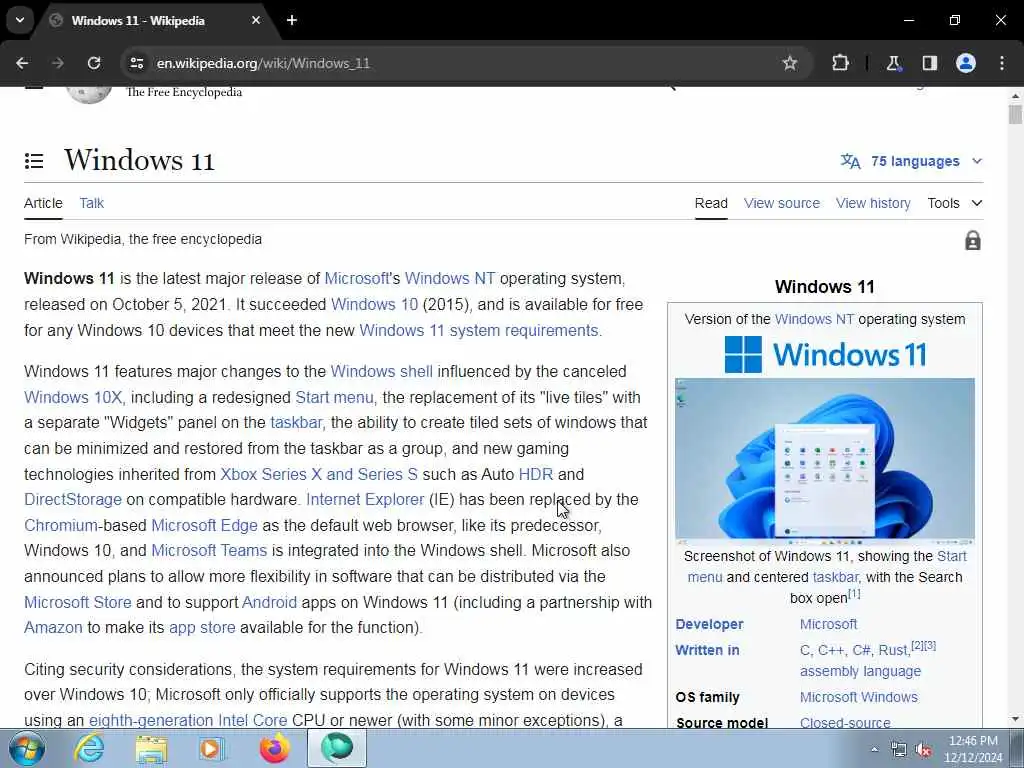Open the Windows NT link in first paragraph
The width and height of the screenshot is (1024, 768).
pos(450,278)
